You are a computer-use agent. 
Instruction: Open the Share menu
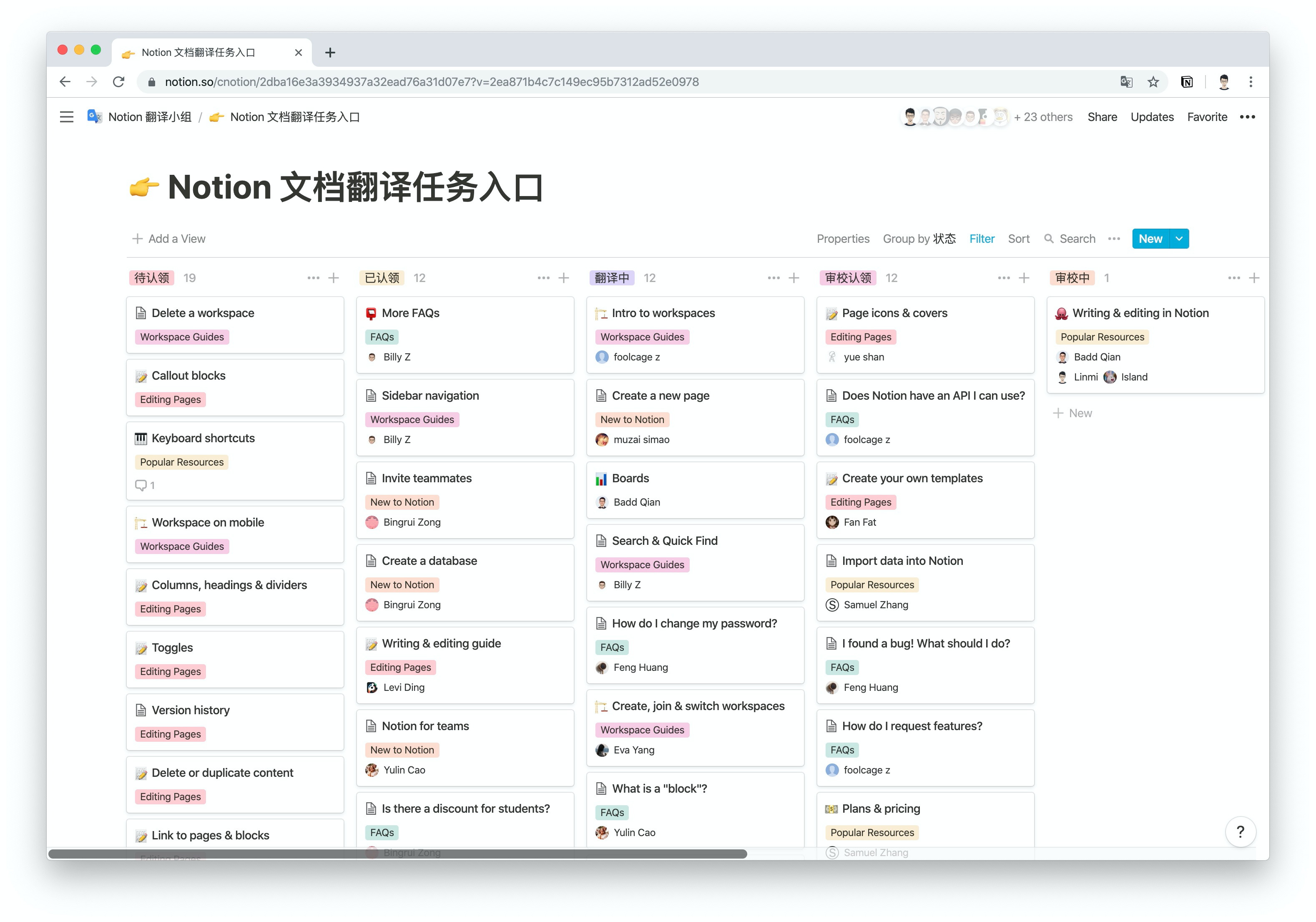[1102, 117]
